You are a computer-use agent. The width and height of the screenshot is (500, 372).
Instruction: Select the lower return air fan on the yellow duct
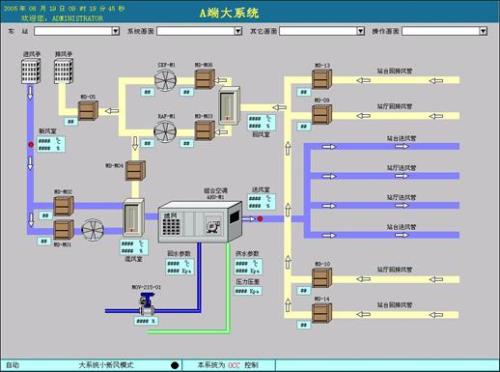coord(165,131)
